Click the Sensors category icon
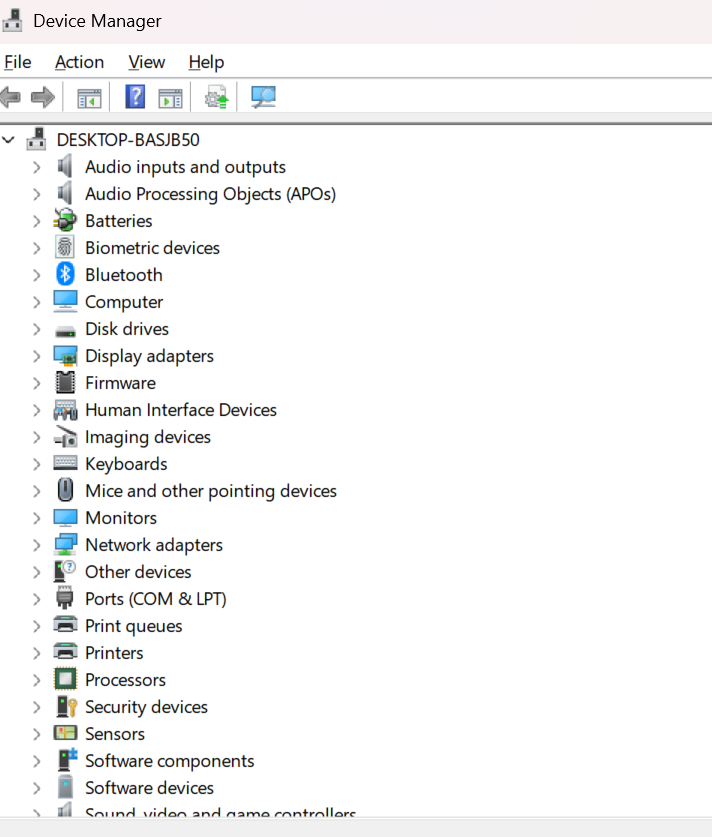The image size is (712, 837). click(x=65, y=733)
